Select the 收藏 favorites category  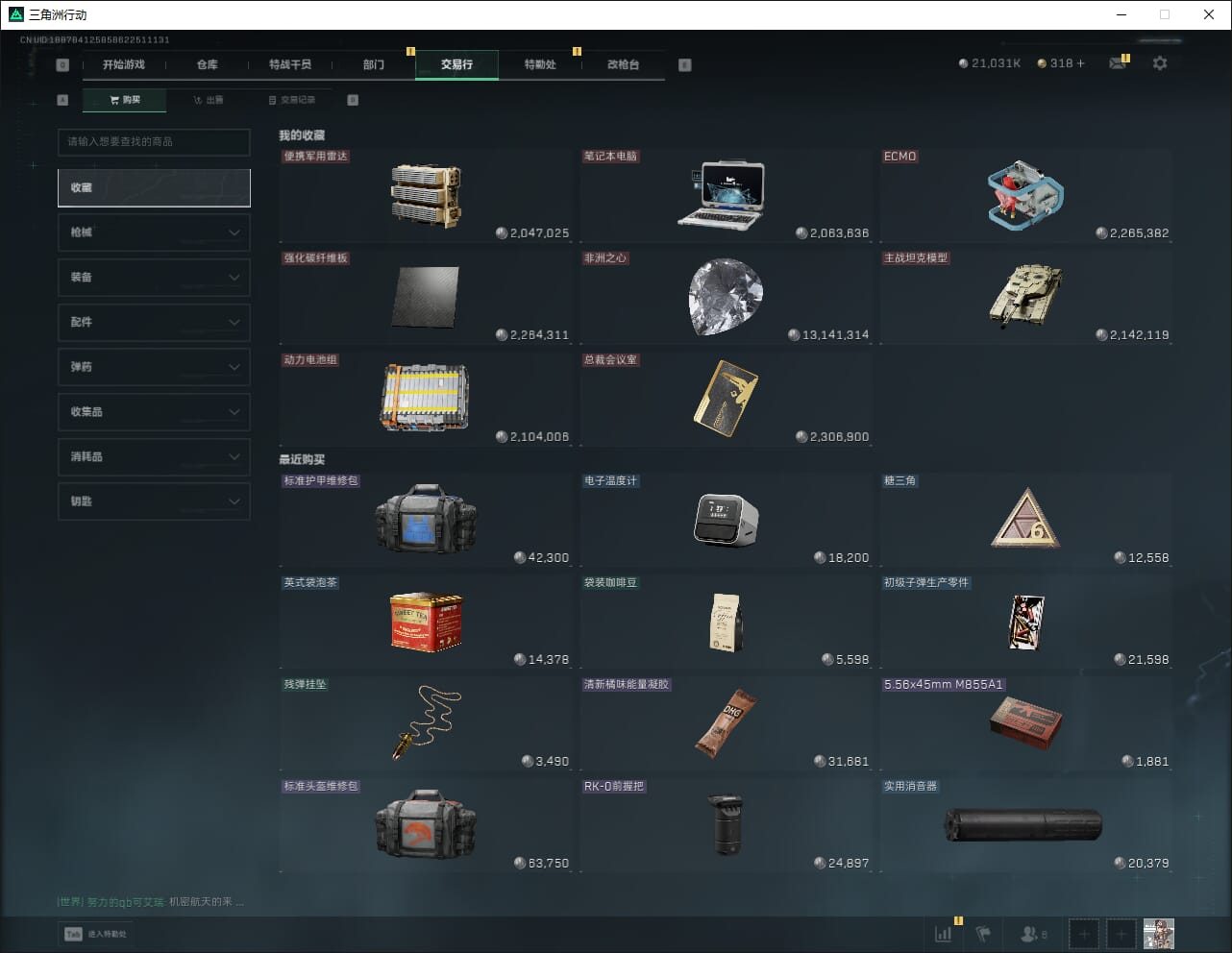(x=154, y=188)
